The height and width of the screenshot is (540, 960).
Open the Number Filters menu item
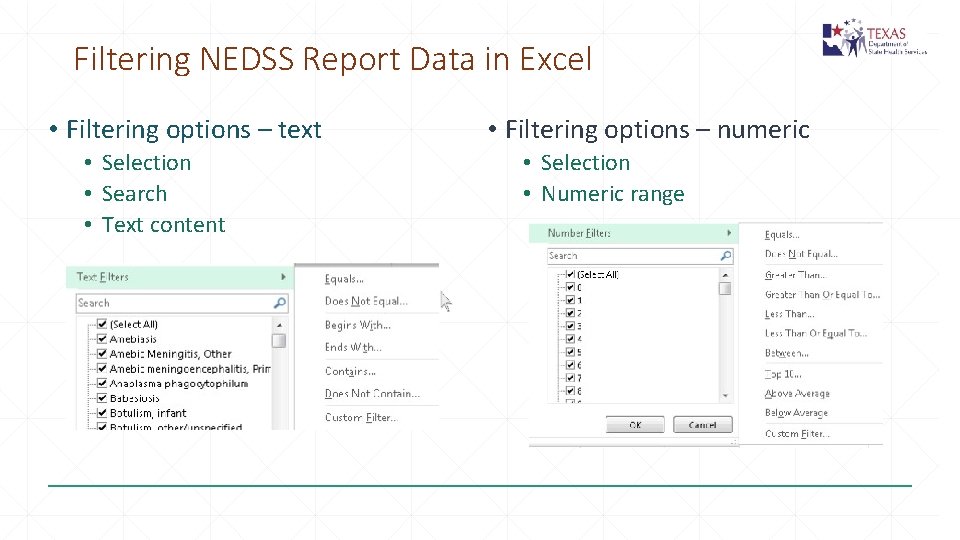coord(634,233)
